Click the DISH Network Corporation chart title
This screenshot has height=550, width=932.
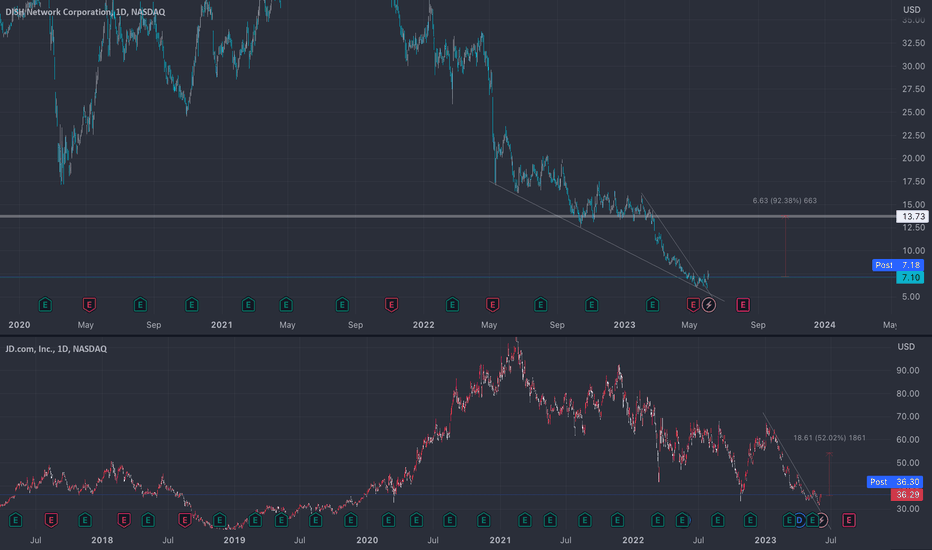86,12
